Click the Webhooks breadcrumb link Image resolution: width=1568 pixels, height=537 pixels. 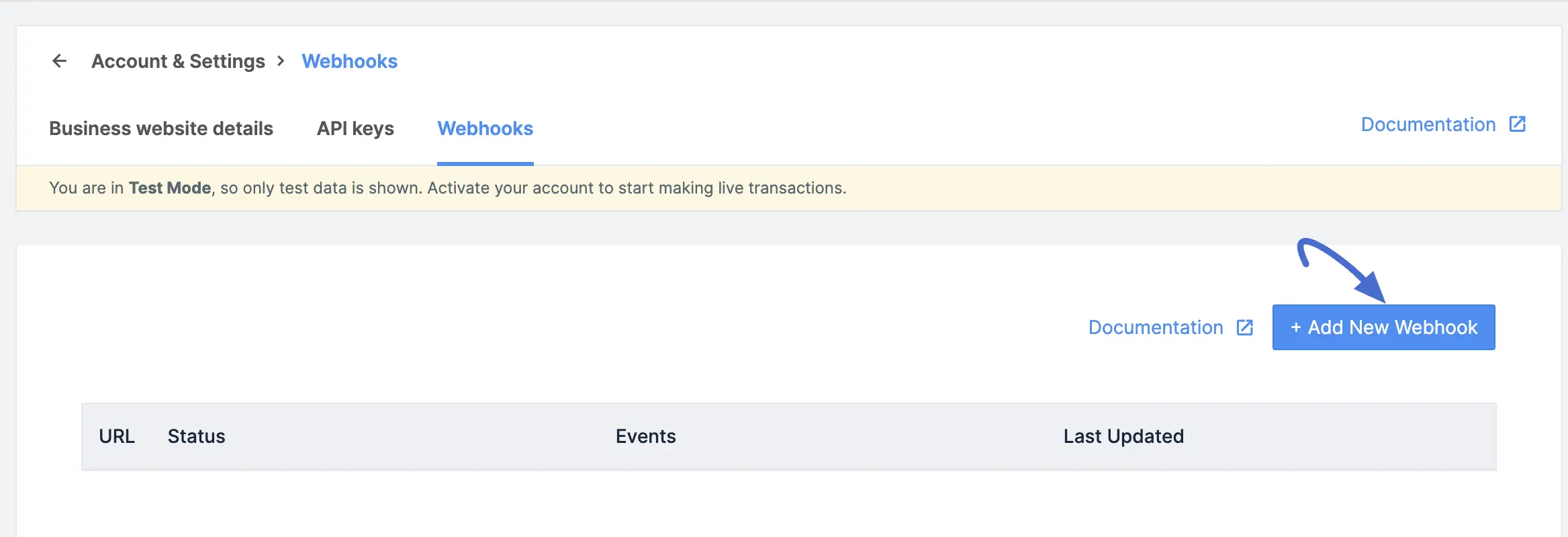(x=350, y=60)
